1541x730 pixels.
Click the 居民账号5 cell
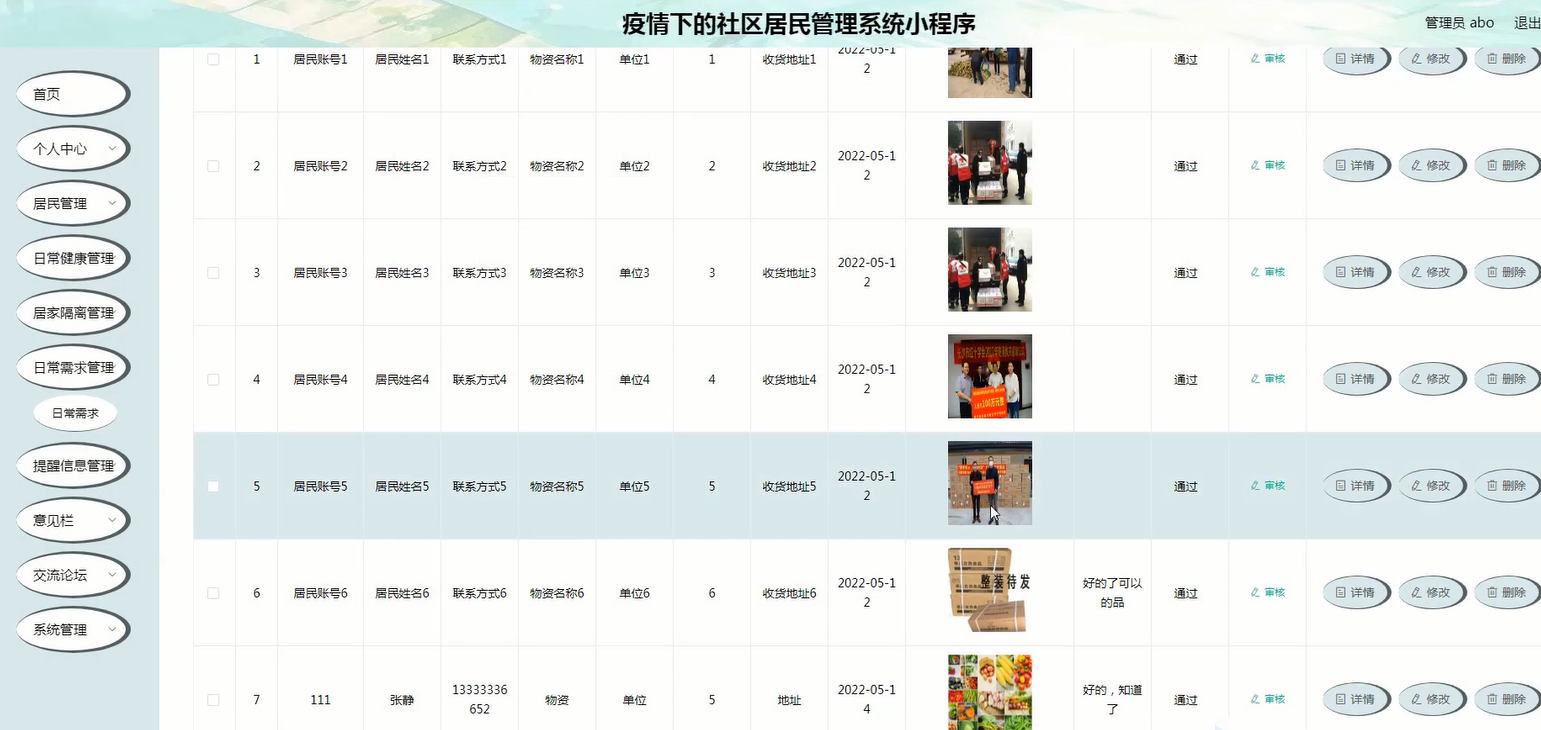coord(320,487)
